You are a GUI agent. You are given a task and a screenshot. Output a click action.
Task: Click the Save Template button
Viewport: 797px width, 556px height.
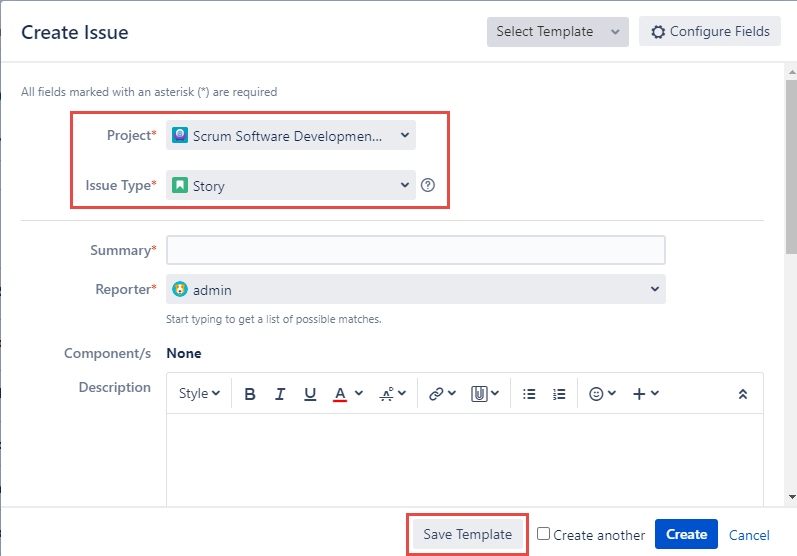tap(467, 535)
